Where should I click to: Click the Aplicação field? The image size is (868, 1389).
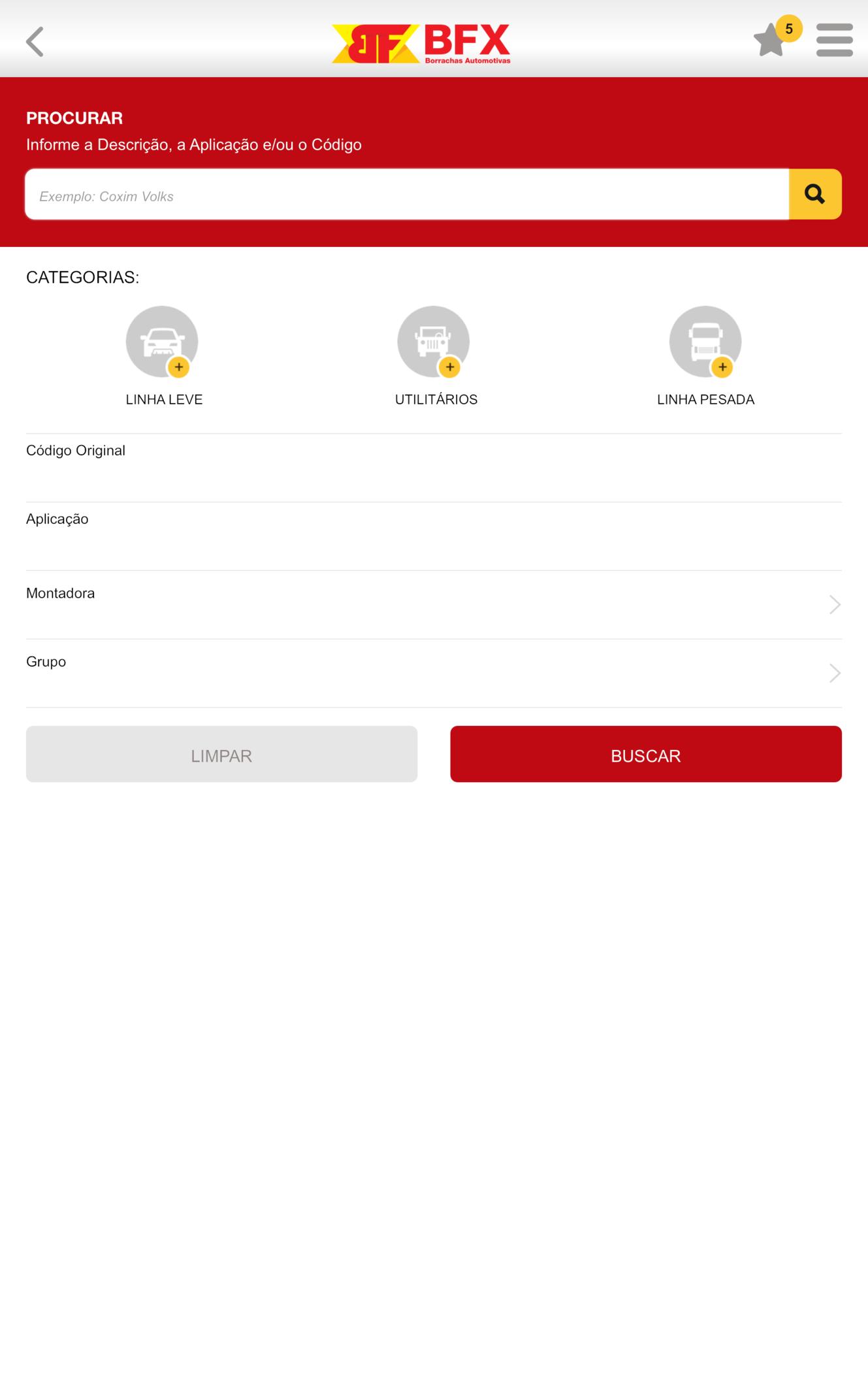pos(434,536)
